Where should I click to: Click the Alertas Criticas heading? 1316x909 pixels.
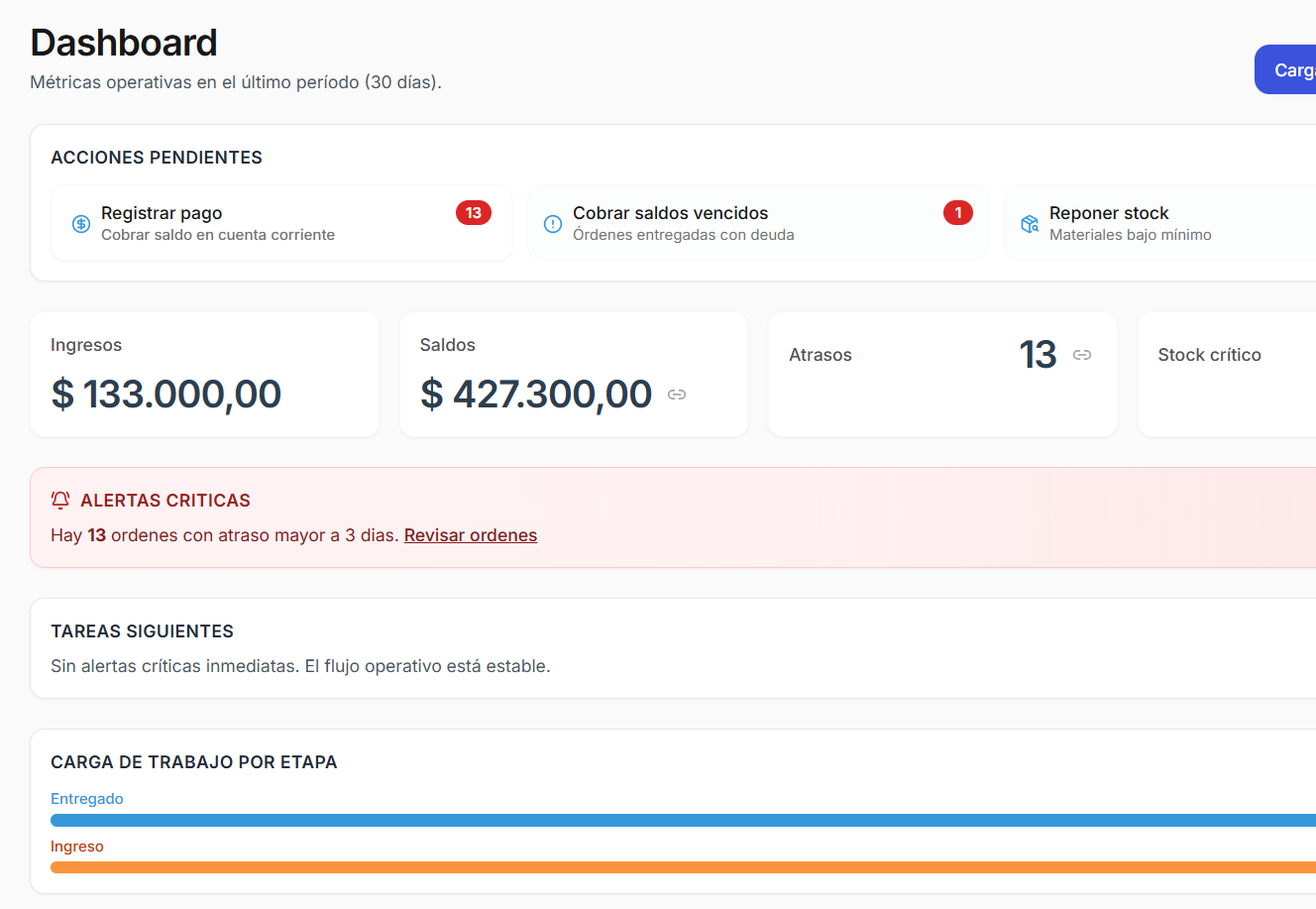point(165,501)
